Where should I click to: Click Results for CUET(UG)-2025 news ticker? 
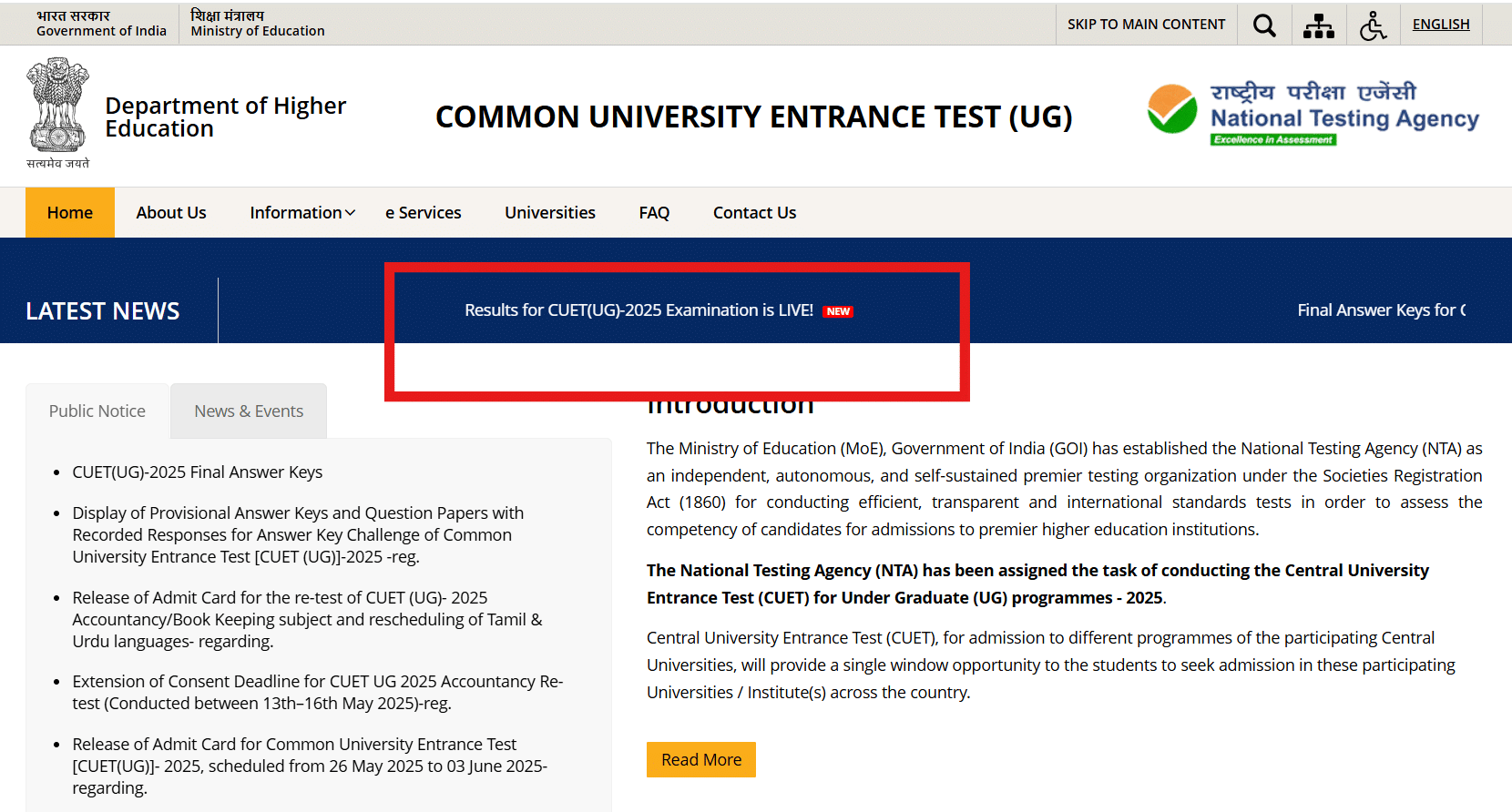click(x=639, y=310)
